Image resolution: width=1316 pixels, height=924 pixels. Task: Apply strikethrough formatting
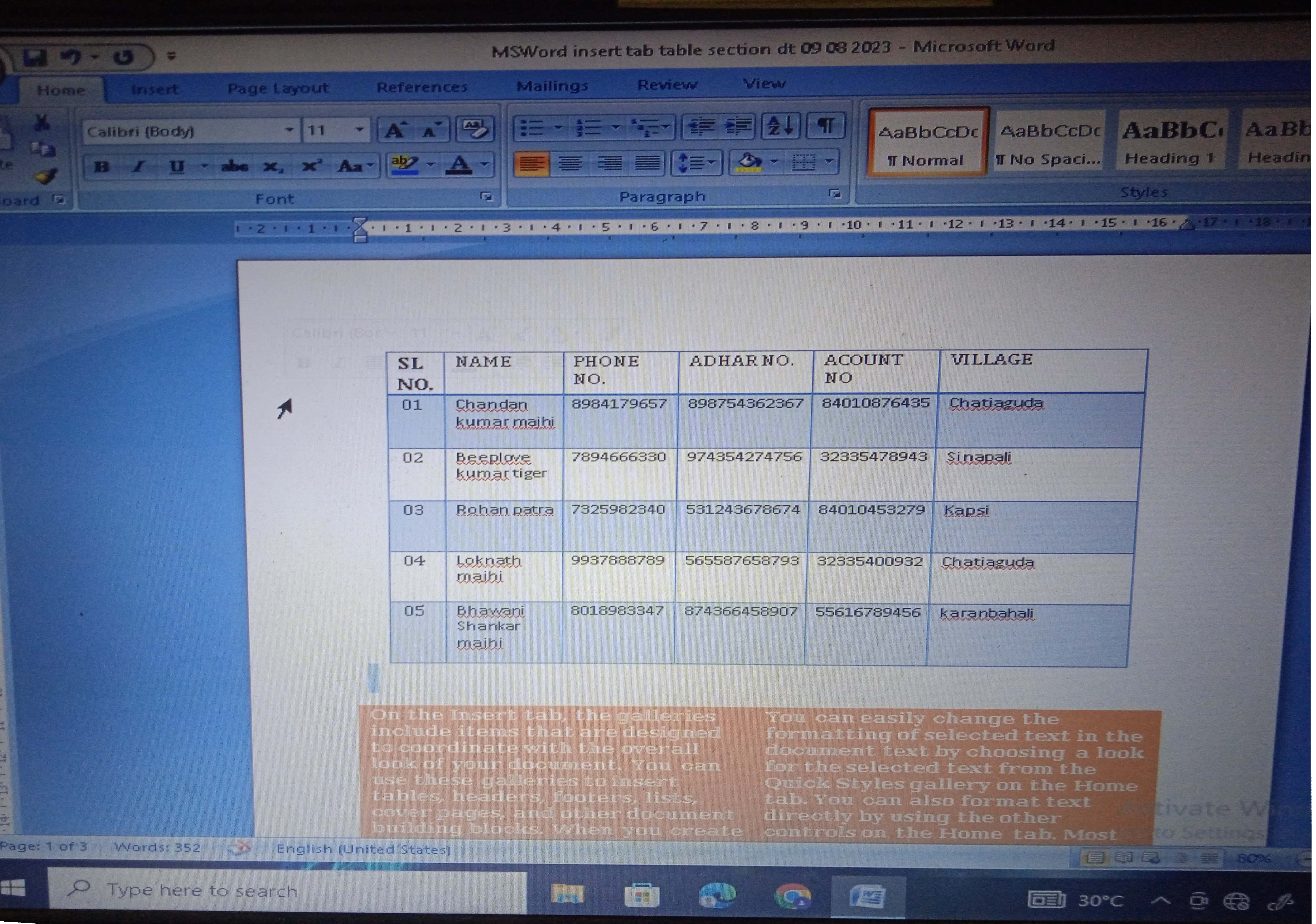[235, 167]
